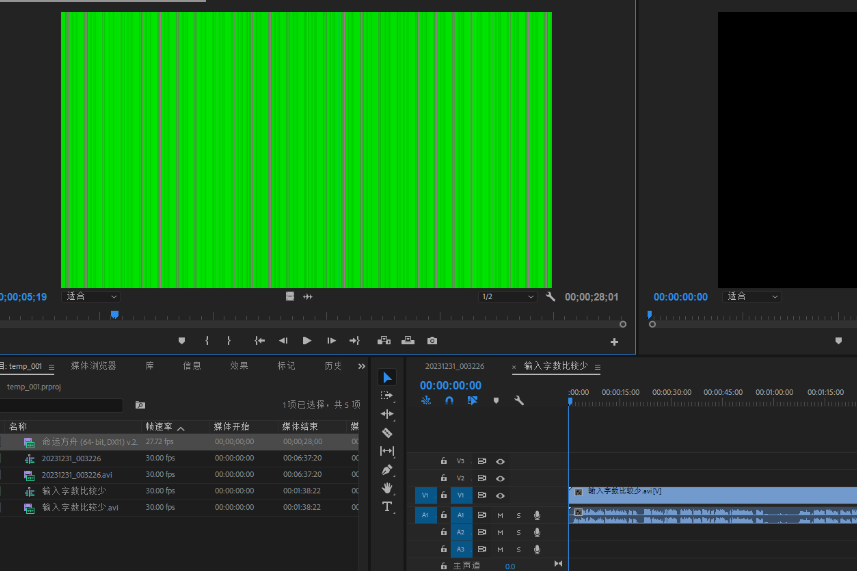Switch to the 信息 tab
Viewport: 857px width, 571px height.
tap(192, 366)
